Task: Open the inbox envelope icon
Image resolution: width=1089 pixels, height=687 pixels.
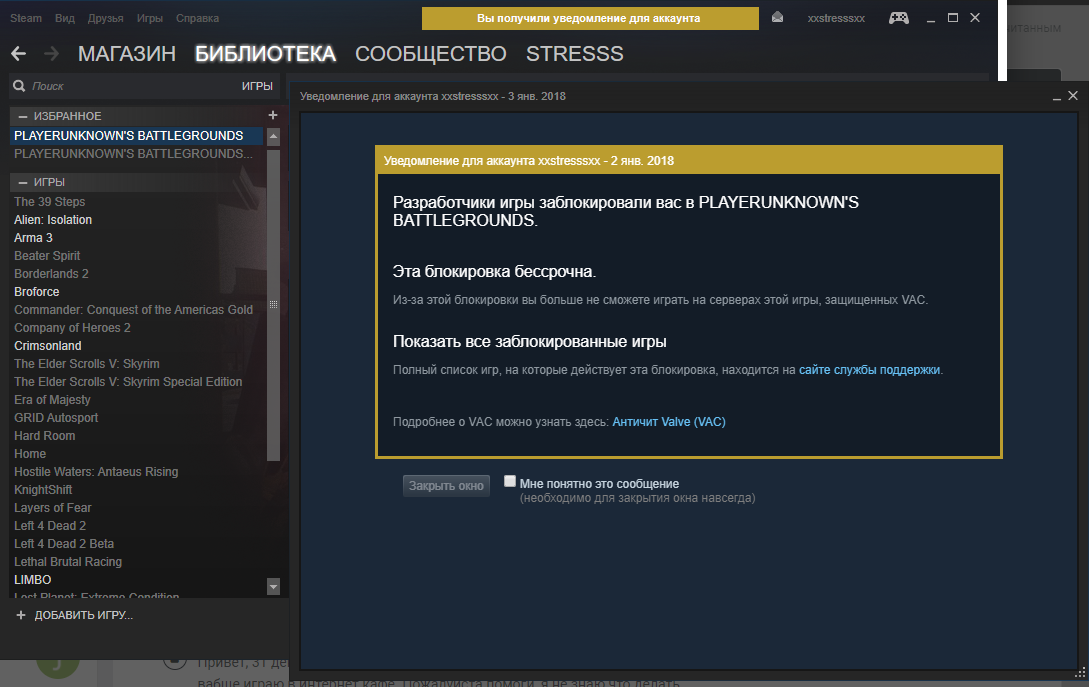Action: click(777, 17)
